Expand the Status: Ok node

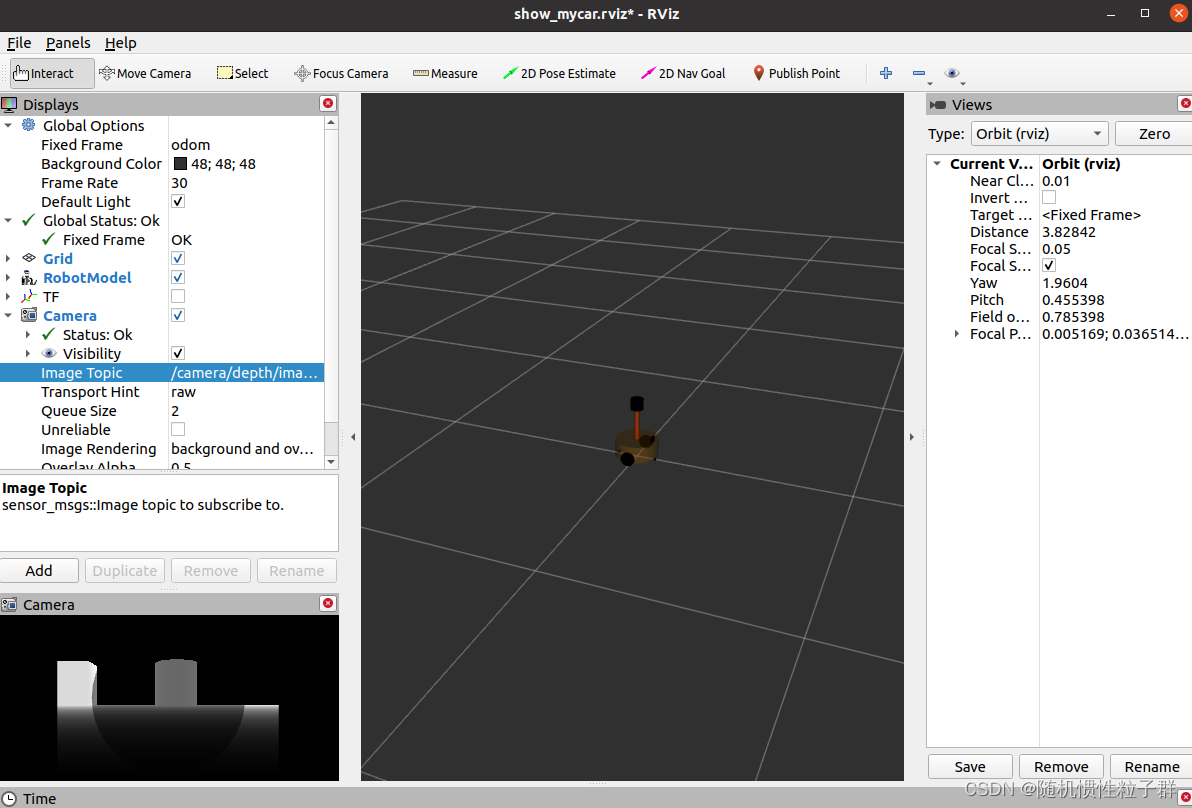tap(28, 334)
